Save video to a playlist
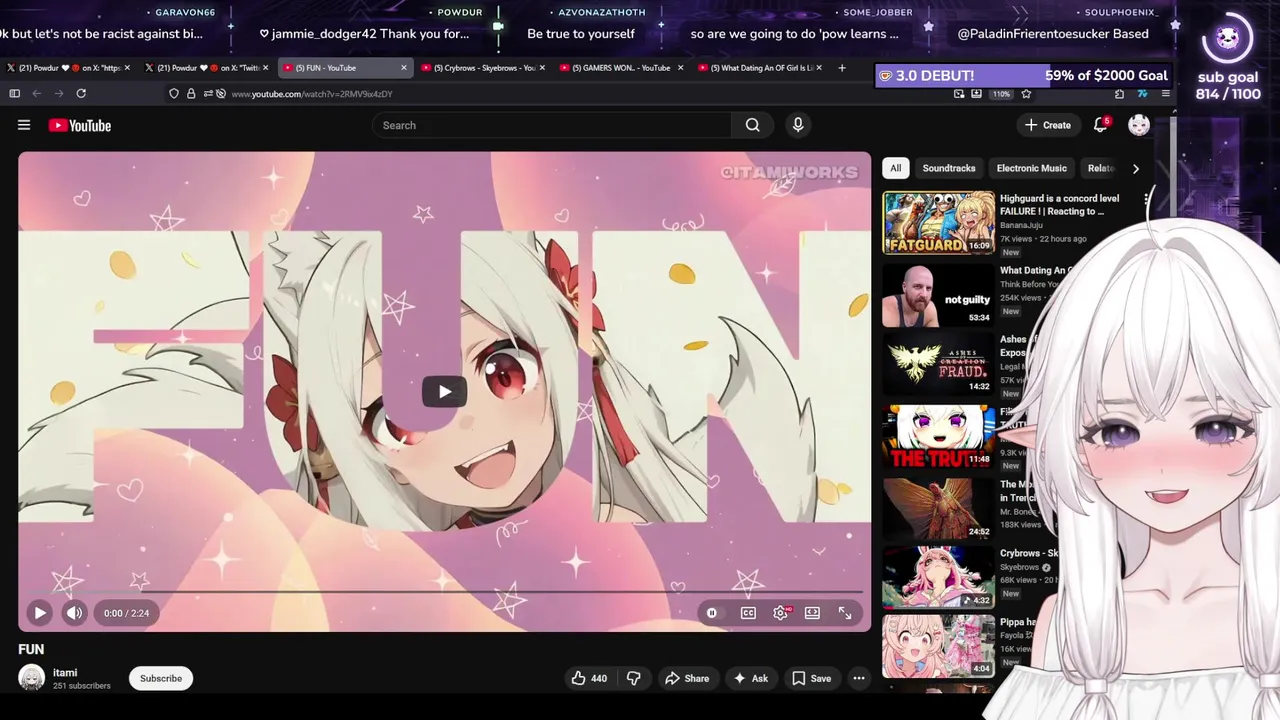Screen dimensions: 1280x720 tap(812, 678)
